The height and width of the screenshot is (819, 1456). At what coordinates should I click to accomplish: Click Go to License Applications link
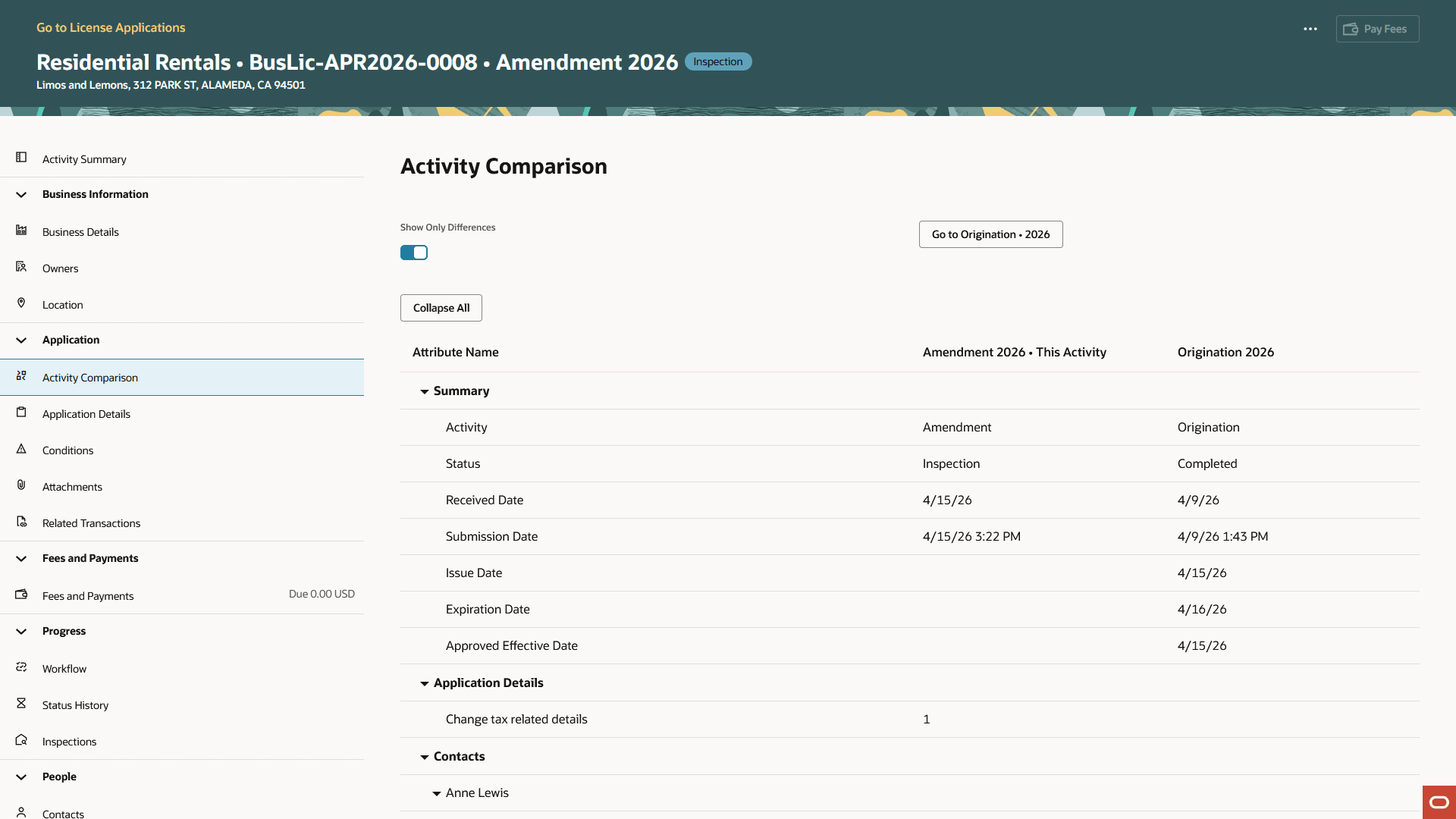pos(111,27)
